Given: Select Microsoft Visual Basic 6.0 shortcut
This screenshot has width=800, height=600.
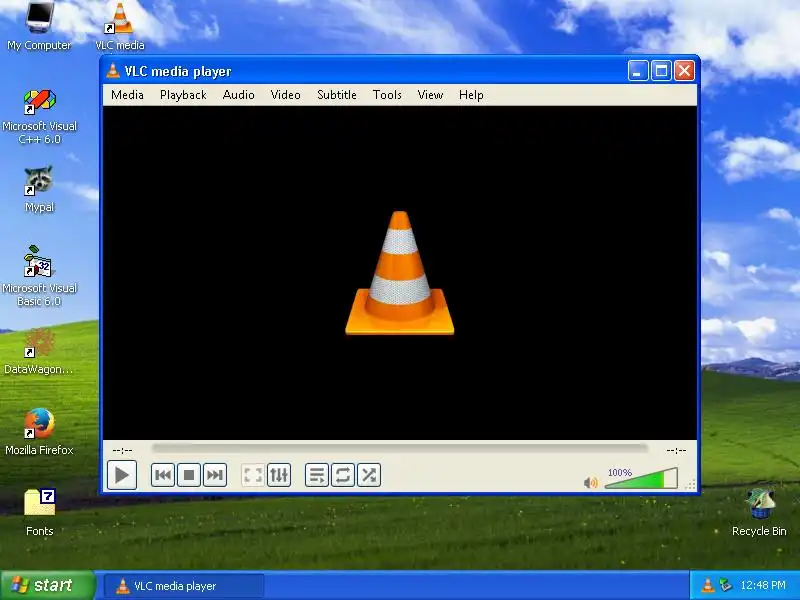Looking at the screenshot, I should click(x=39, y=276).
